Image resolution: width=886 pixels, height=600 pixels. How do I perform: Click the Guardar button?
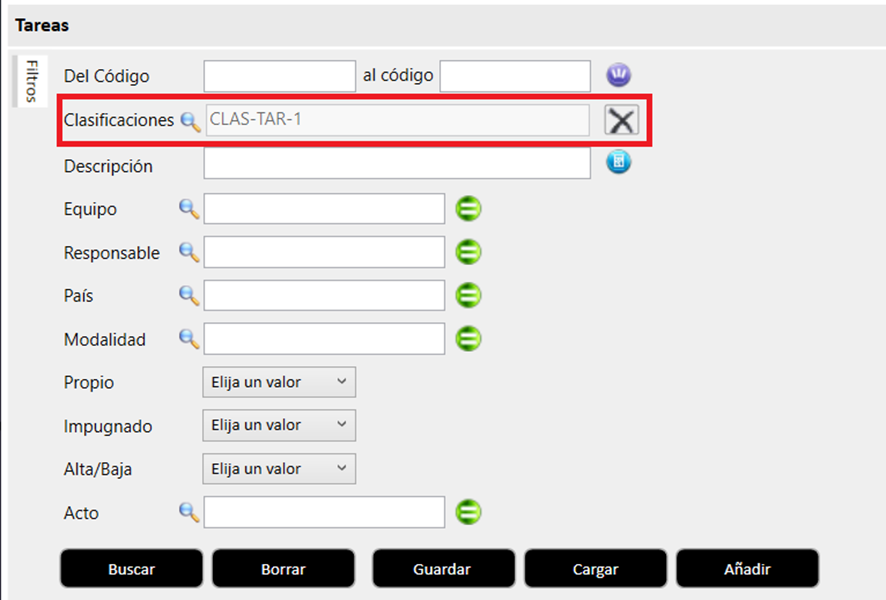[x=443, y=569]
